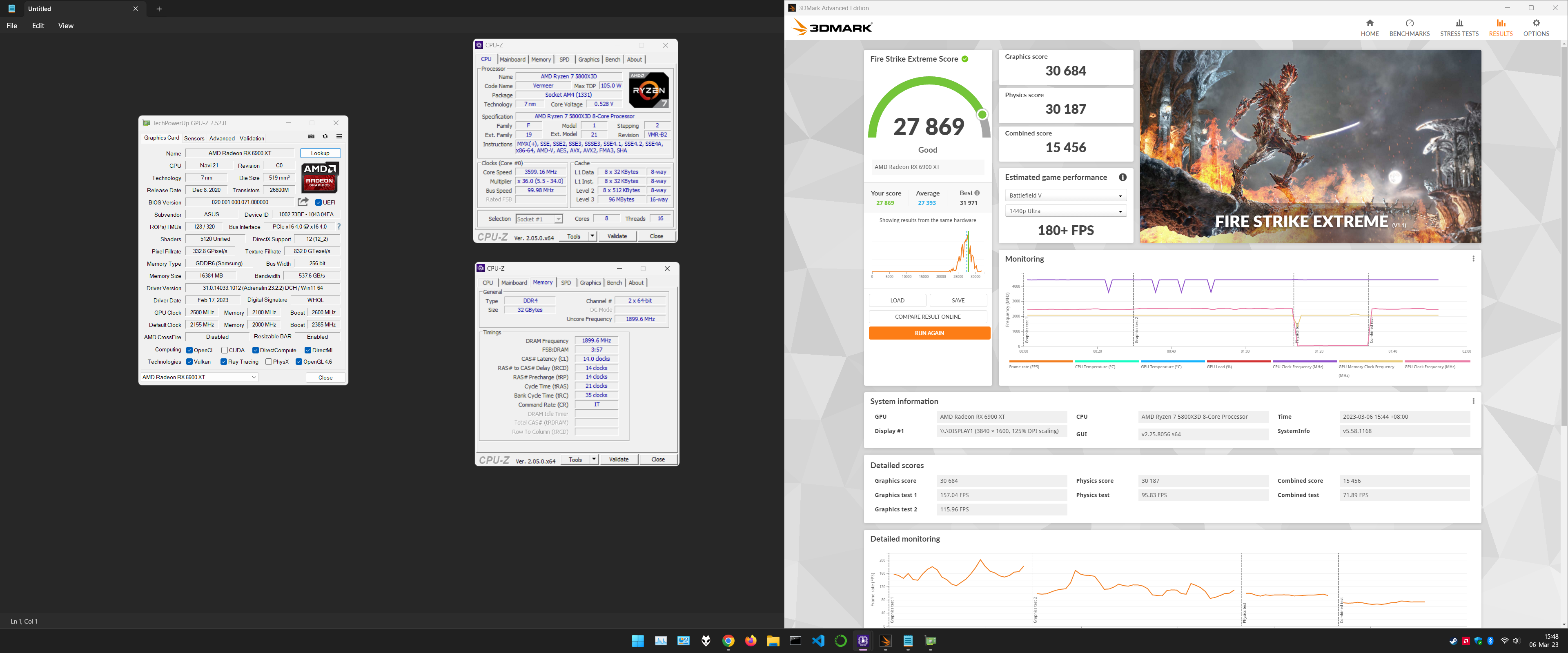This screenshot has height=653, width=1568.
Task: Toggle the PhysX checkbox
Action: pyautogui.click(x=268, y=362)
